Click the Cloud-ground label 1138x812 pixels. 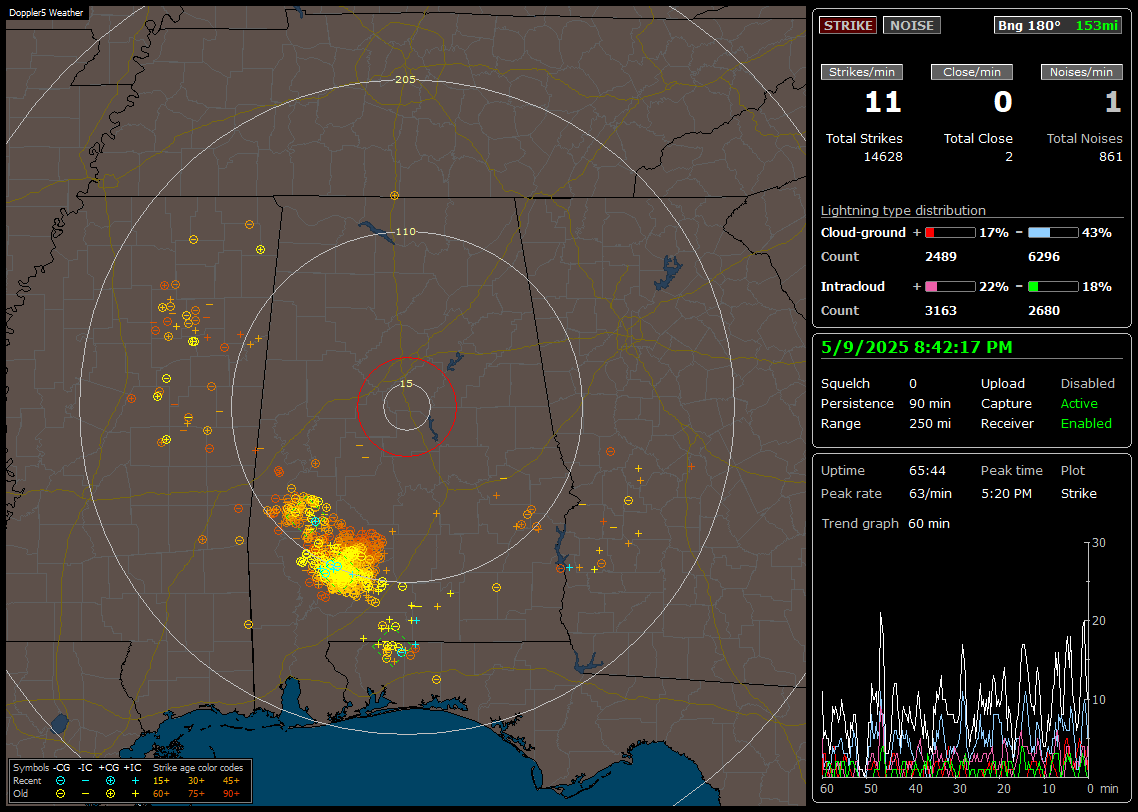point(863,233)
